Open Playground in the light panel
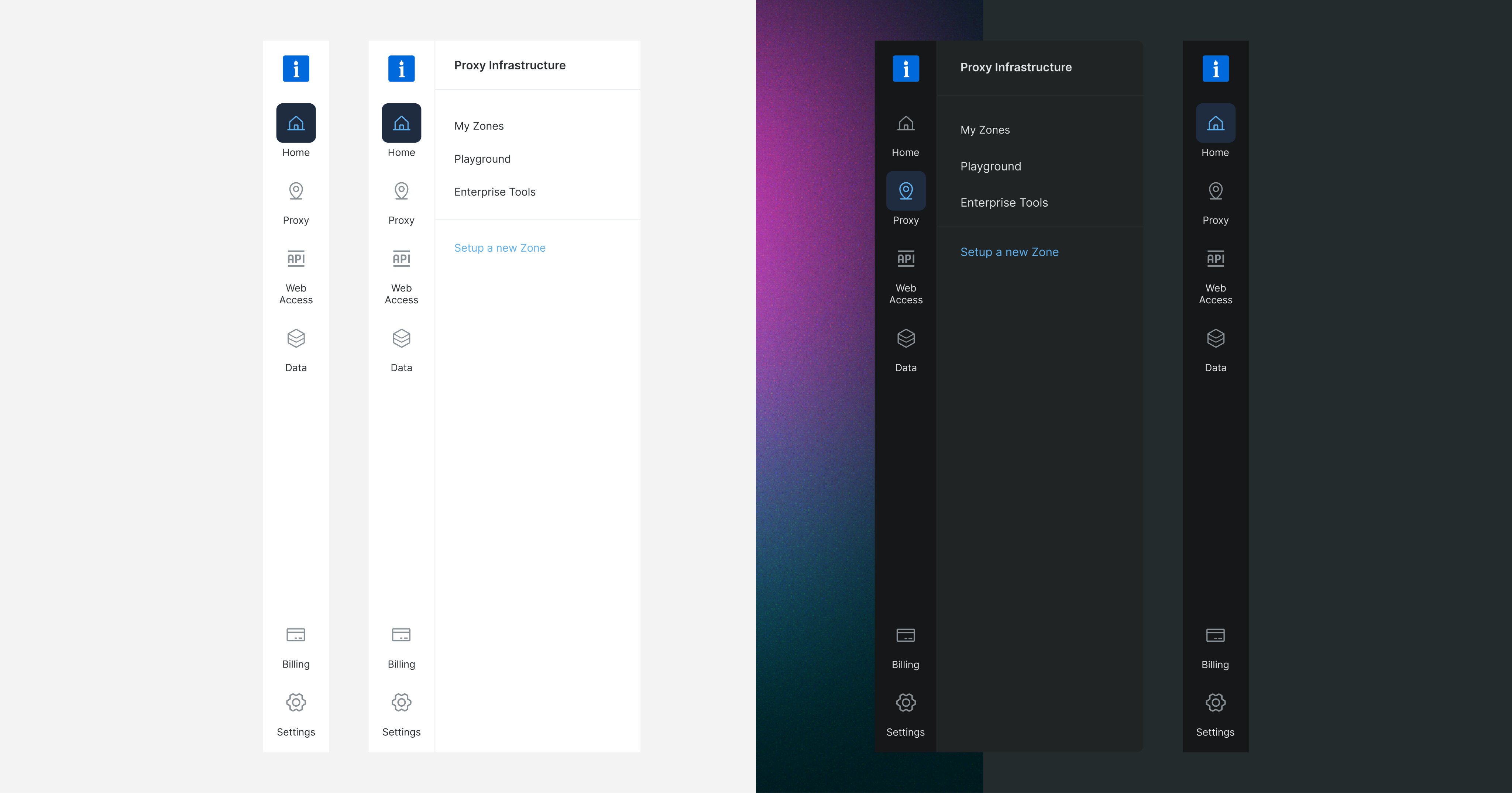Image resolution: width=1512 pixels, height=793 pixels. tap(482, 159)
